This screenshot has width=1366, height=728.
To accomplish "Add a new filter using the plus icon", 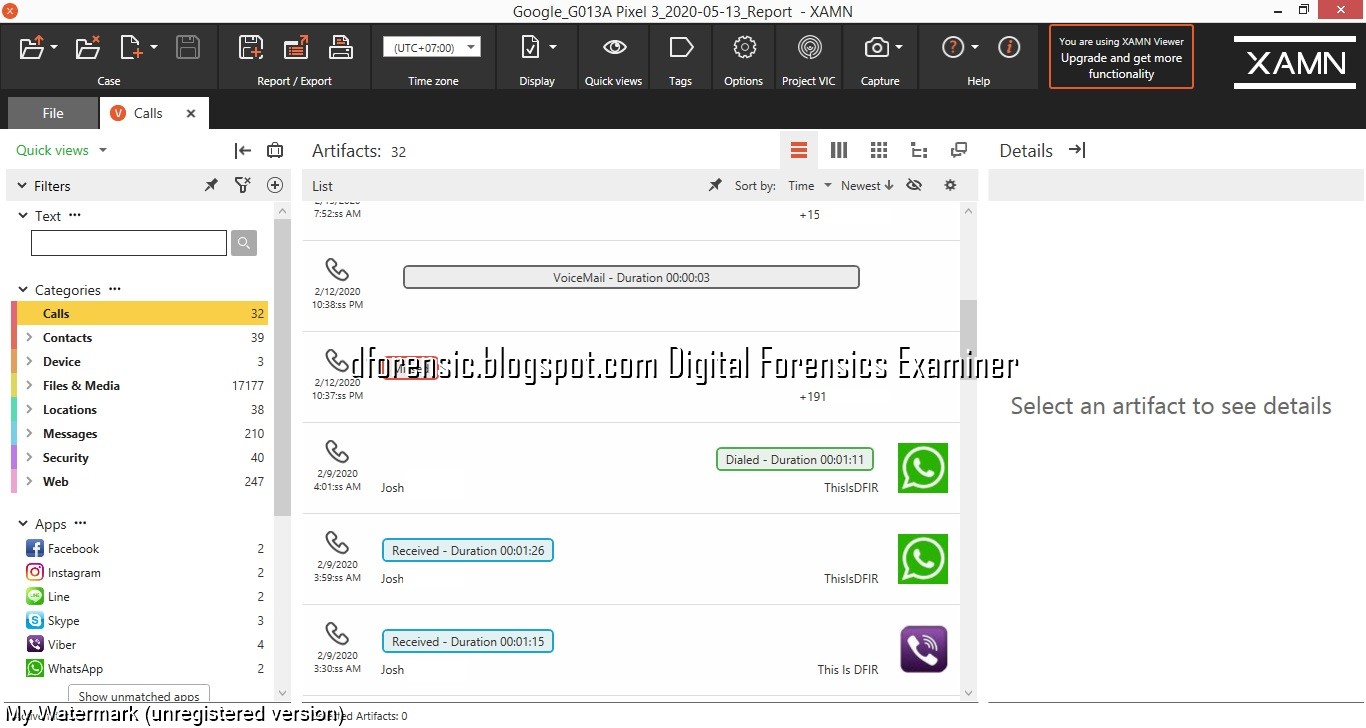I will coord(275,185).
